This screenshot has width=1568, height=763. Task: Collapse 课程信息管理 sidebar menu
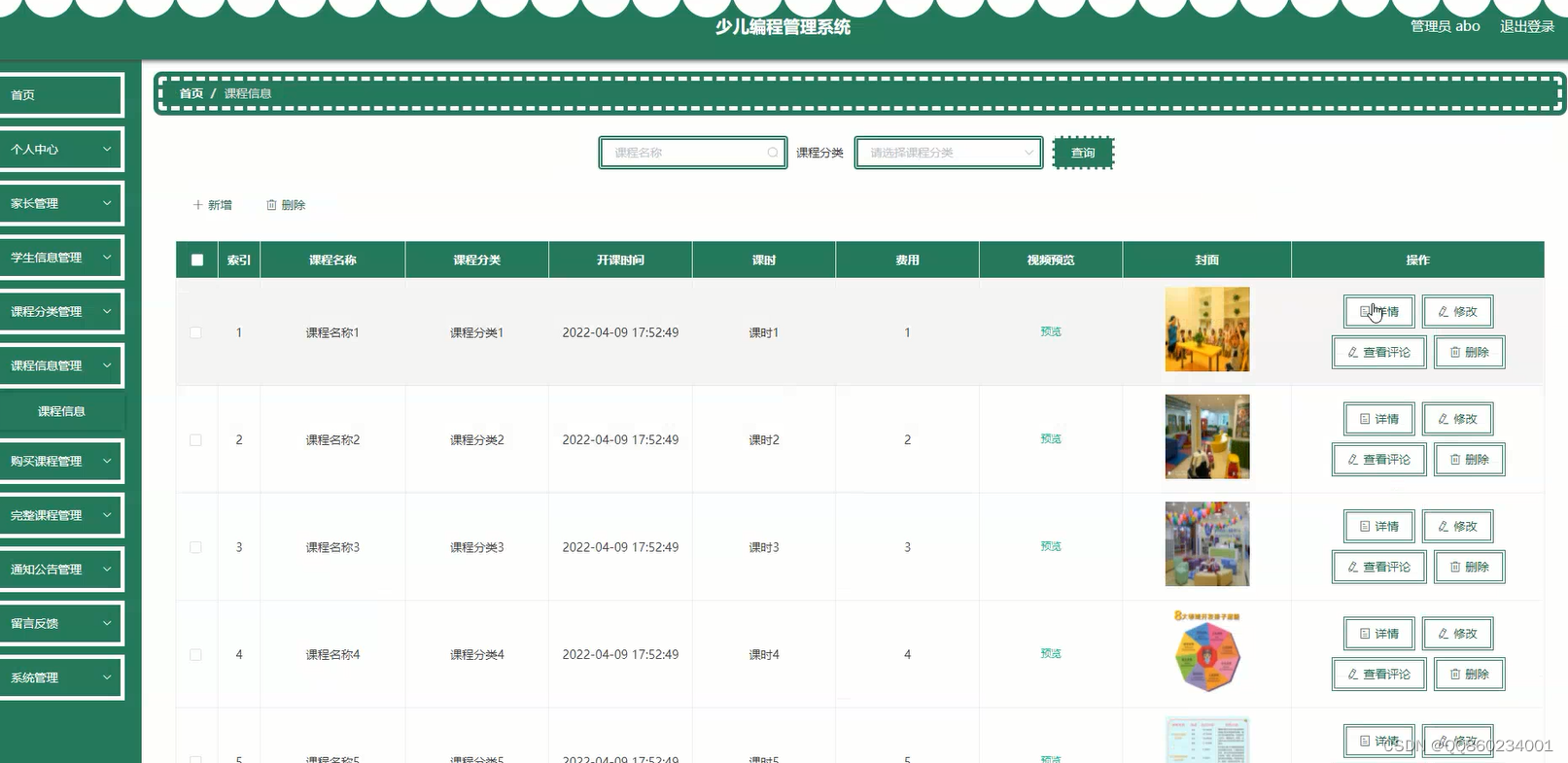[x=61, y=365]
